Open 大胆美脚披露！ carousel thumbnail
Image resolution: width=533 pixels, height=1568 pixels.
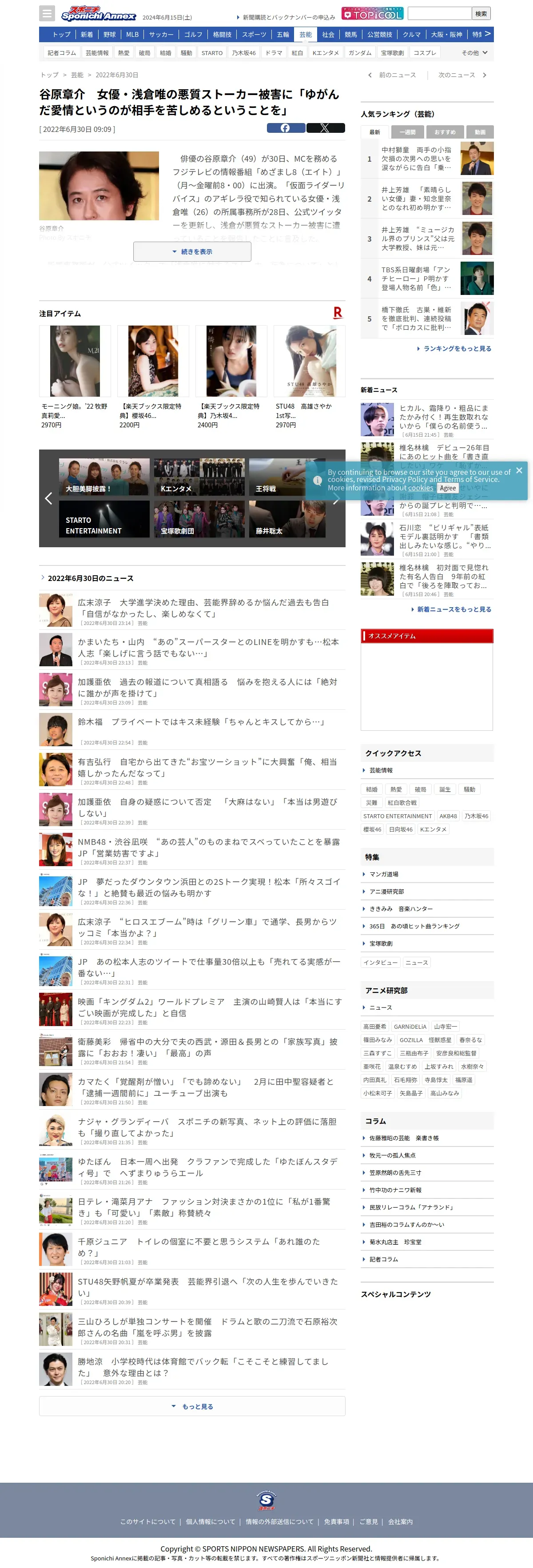(x=104, y=477)
